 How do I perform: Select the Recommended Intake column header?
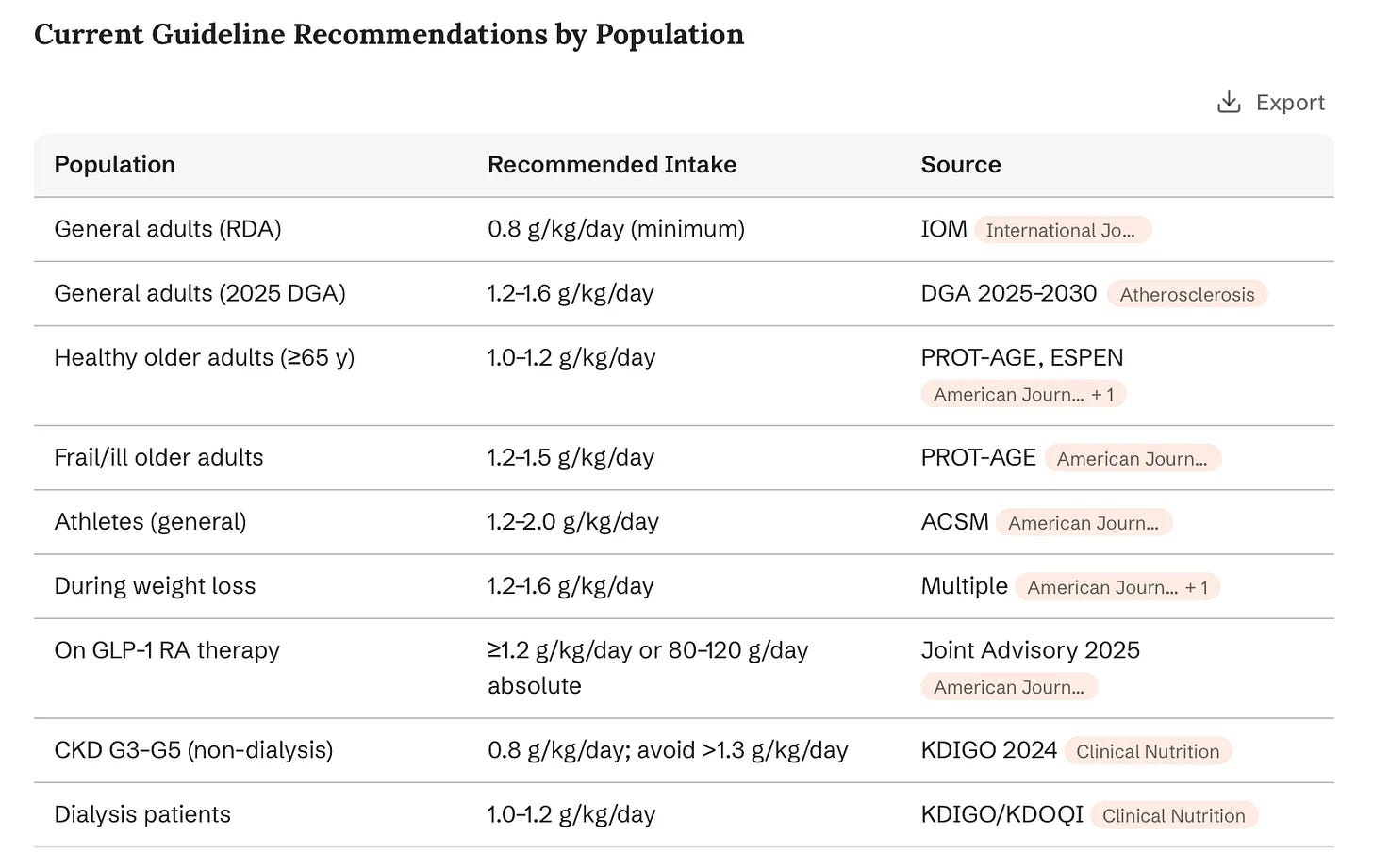pyautogui.click(x=612, y=164)
